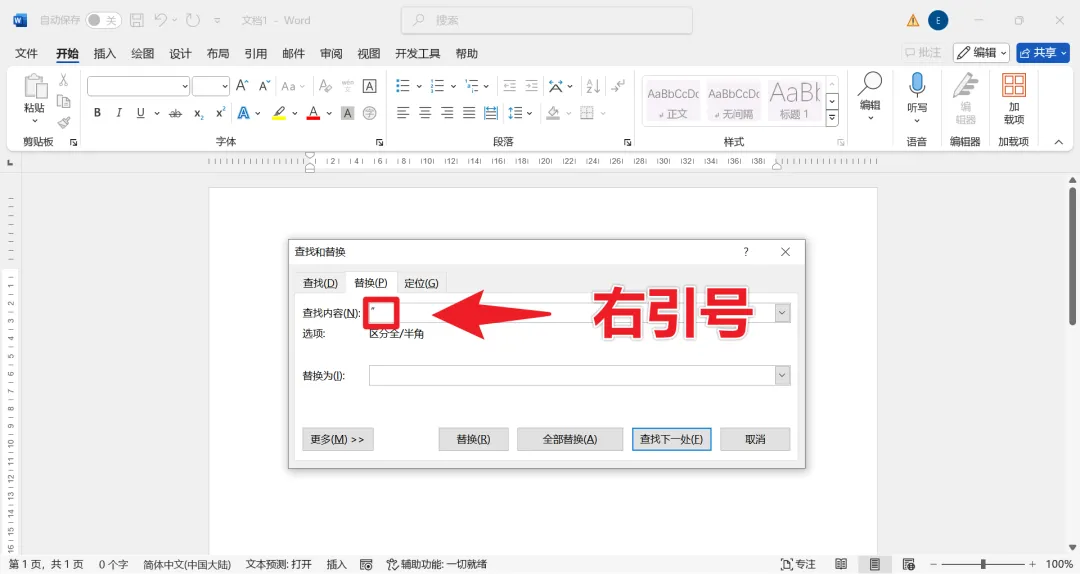Toggle Focus mode in the status bar

coord(798,564)
